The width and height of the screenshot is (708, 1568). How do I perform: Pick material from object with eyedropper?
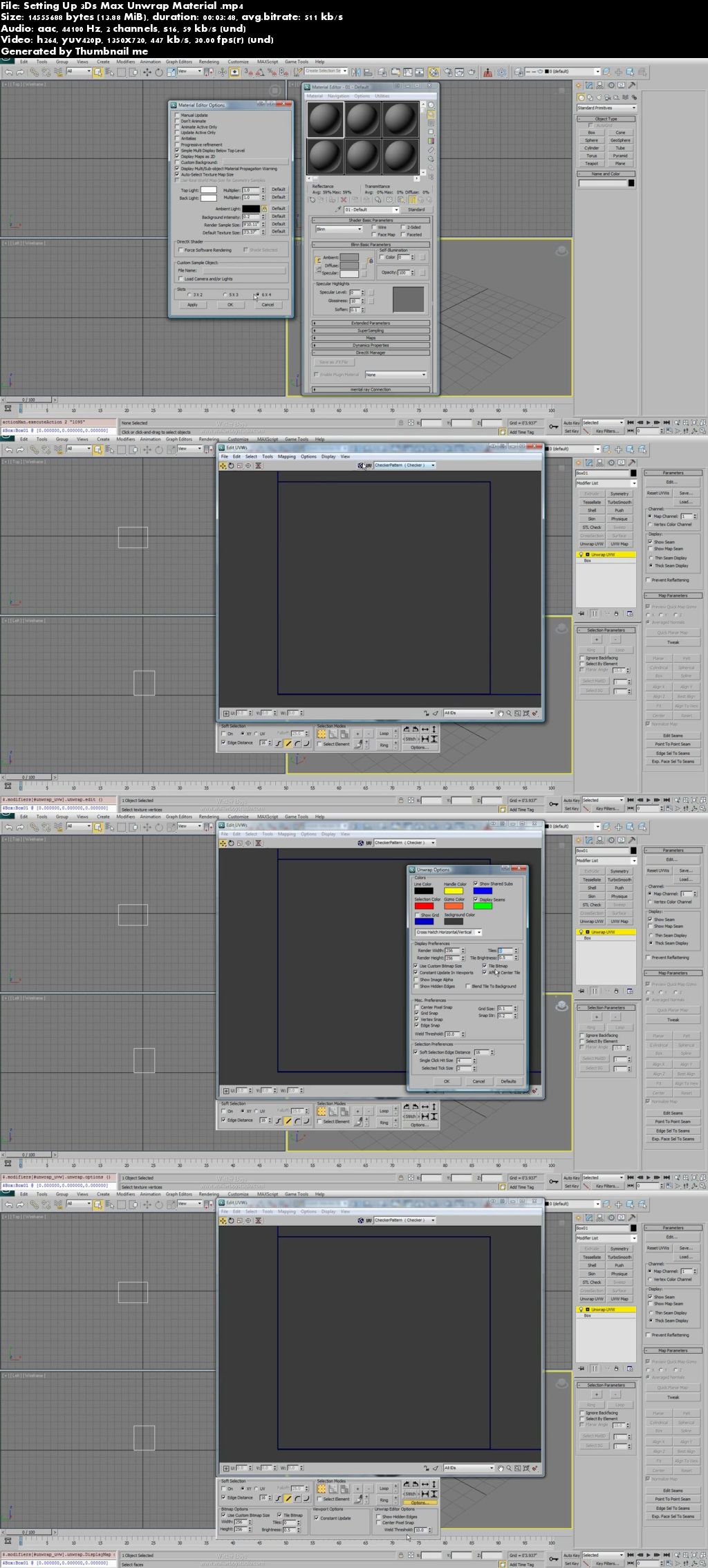pos(338,209)
